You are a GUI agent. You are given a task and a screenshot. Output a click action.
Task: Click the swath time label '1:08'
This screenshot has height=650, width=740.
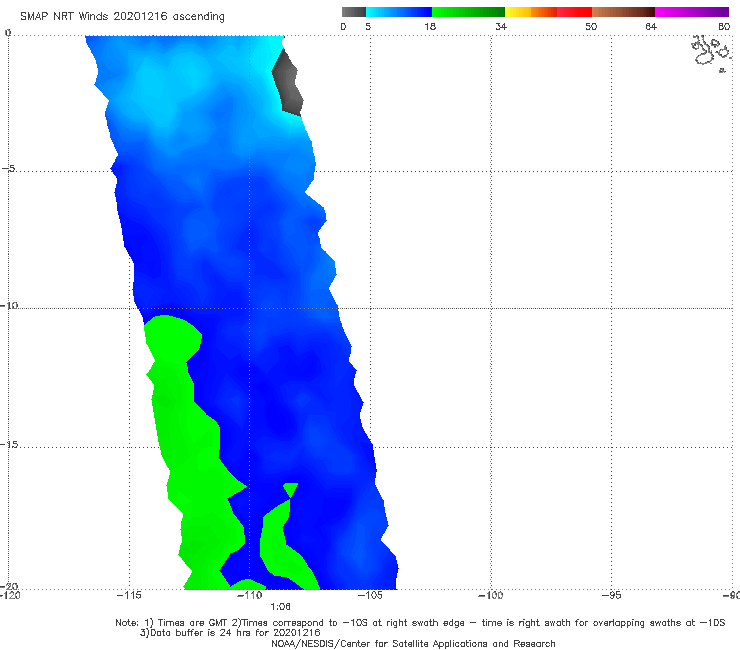coord(280,607)
